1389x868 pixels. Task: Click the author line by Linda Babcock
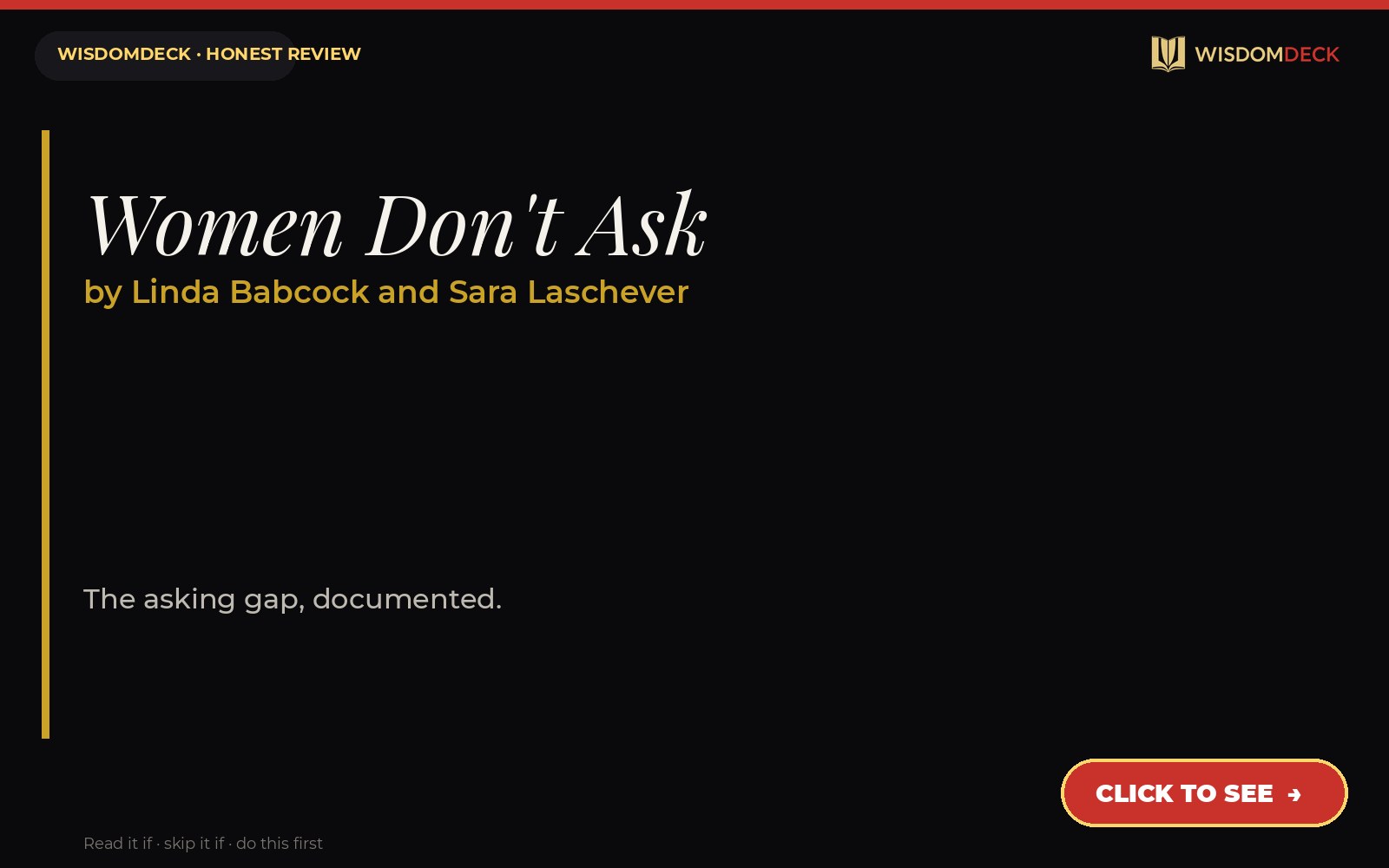point(386,293)
